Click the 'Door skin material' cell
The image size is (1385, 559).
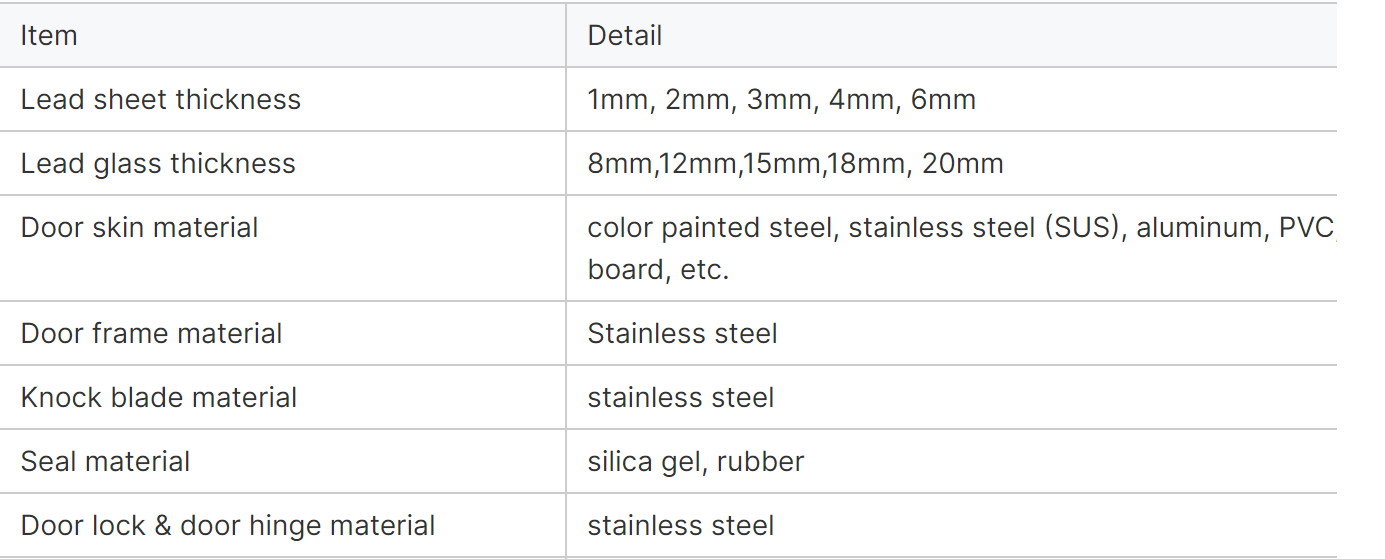[x=139, y=228]
